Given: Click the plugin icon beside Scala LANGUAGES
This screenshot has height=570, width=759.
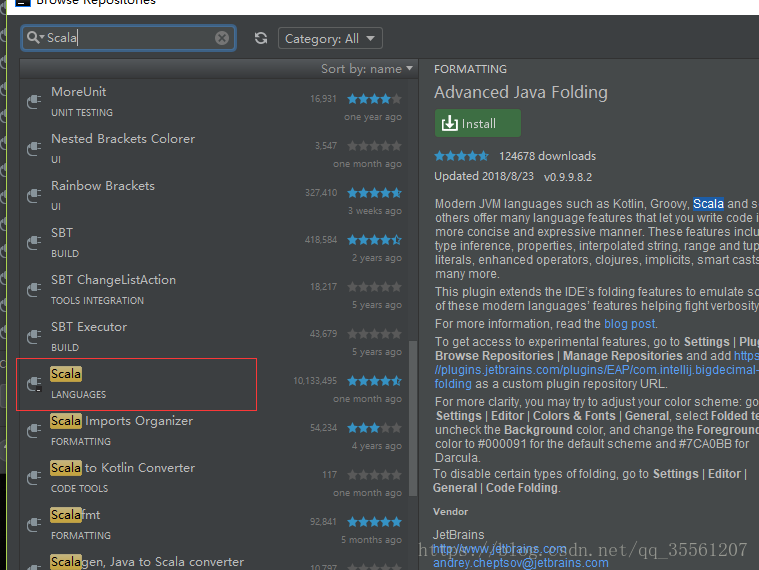Looking at the screenshot, I should 34,383.
